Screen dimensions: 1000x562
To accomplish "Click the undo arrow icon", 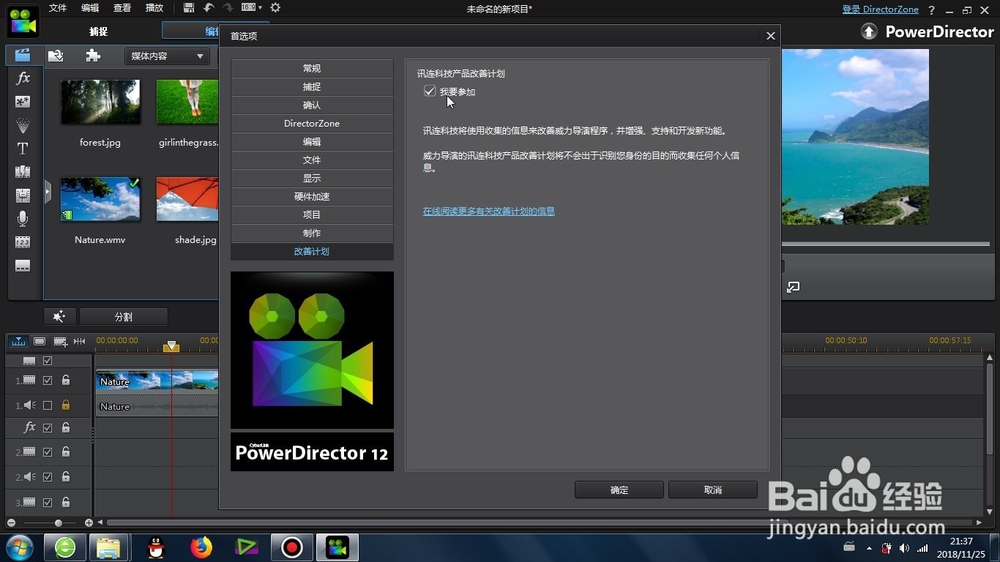I will pyautogui.click(x=209, y=8).
